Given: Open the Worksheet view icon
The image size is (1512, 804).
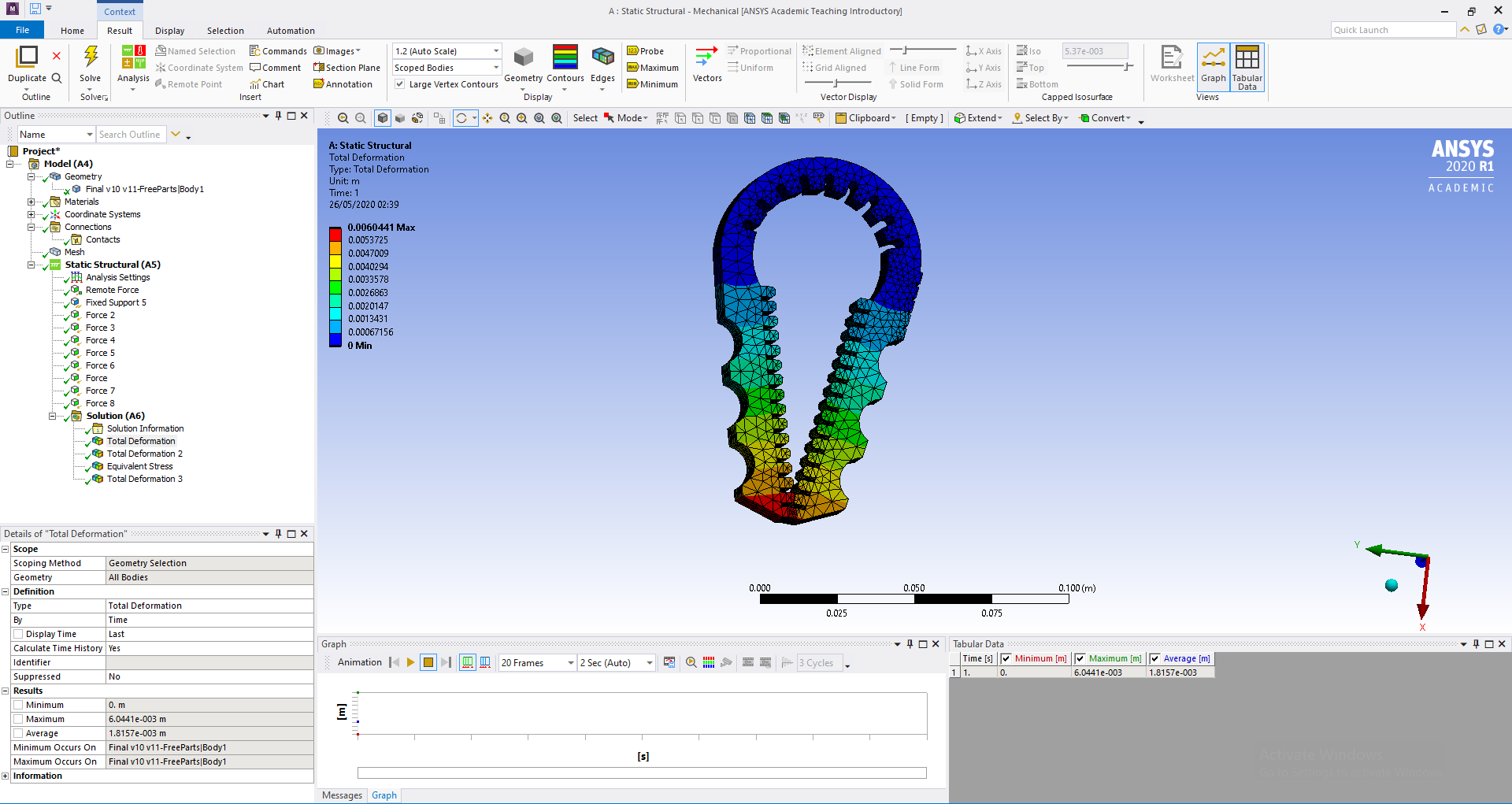Looking at the screenshot, I should pos(1172,57).
